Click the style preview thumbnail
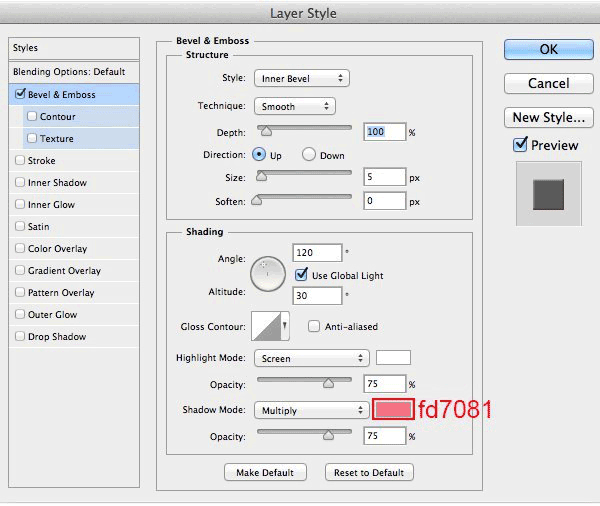Viewport: 600px width, 506px height. [548, 194]
